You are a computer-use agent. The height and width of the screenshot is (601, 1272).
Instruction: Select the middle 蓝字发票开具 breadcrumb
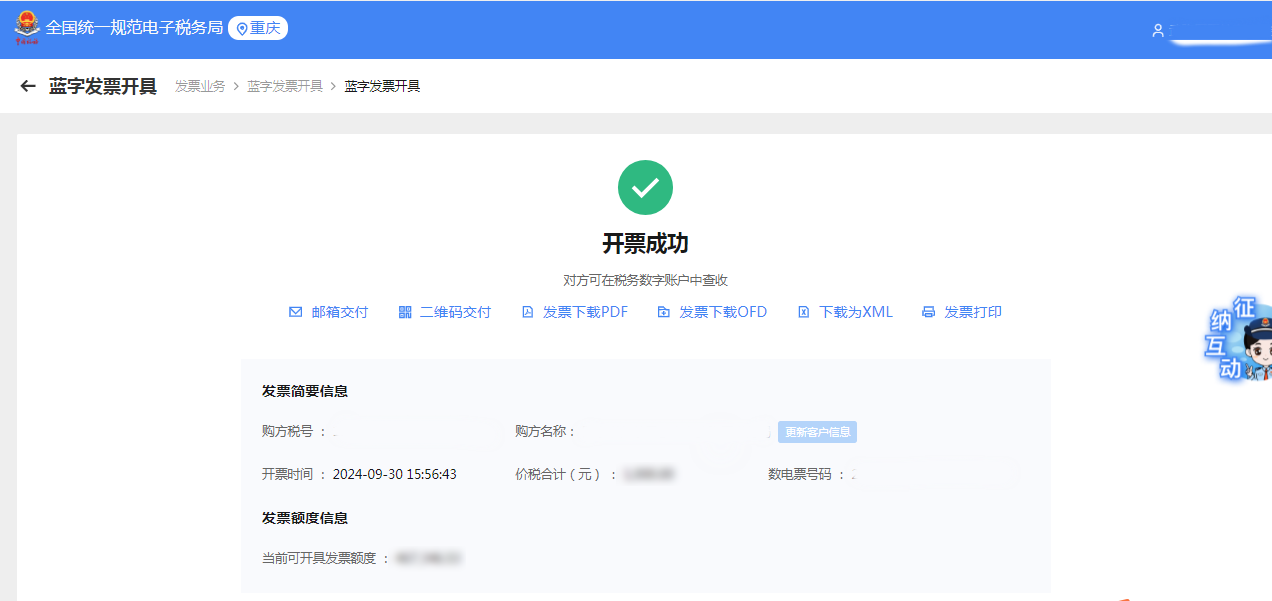tap(285, 87)
